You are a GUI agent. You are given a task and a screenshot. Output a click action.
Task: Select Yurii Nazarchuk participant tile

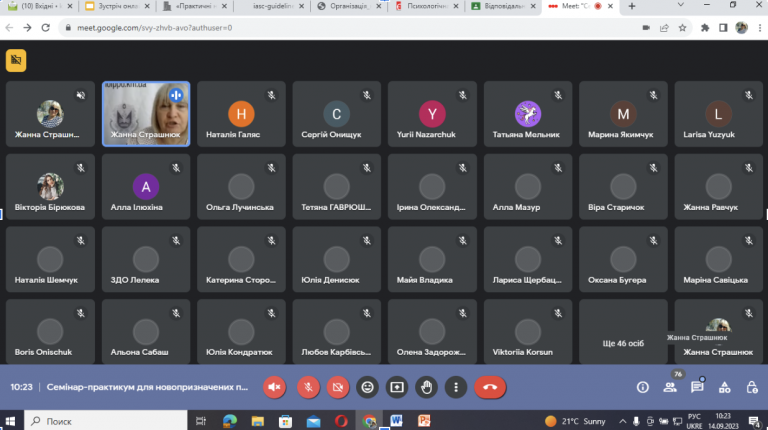pyautogui.click(x=432, y=114)
